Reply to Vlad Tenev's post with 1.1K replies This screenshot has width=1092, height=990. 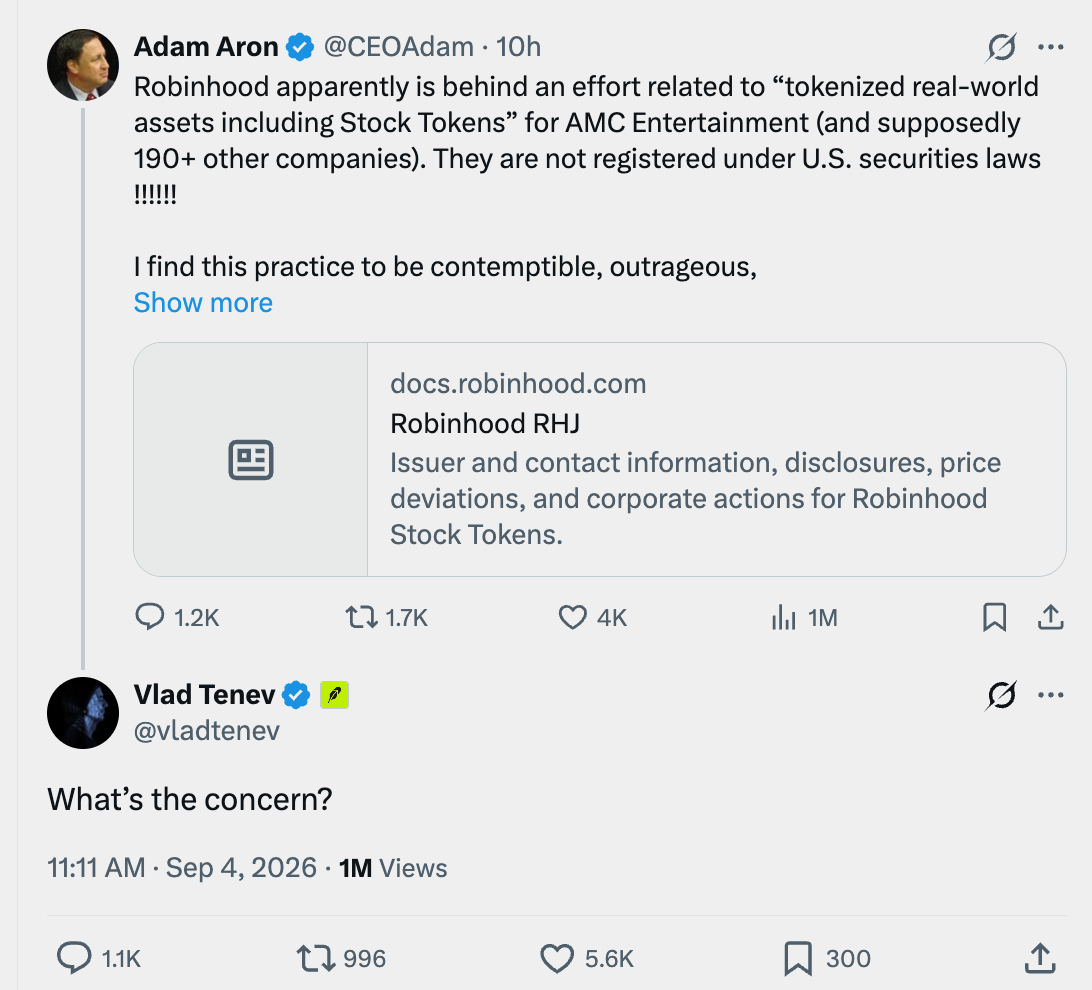coord(99,958)
